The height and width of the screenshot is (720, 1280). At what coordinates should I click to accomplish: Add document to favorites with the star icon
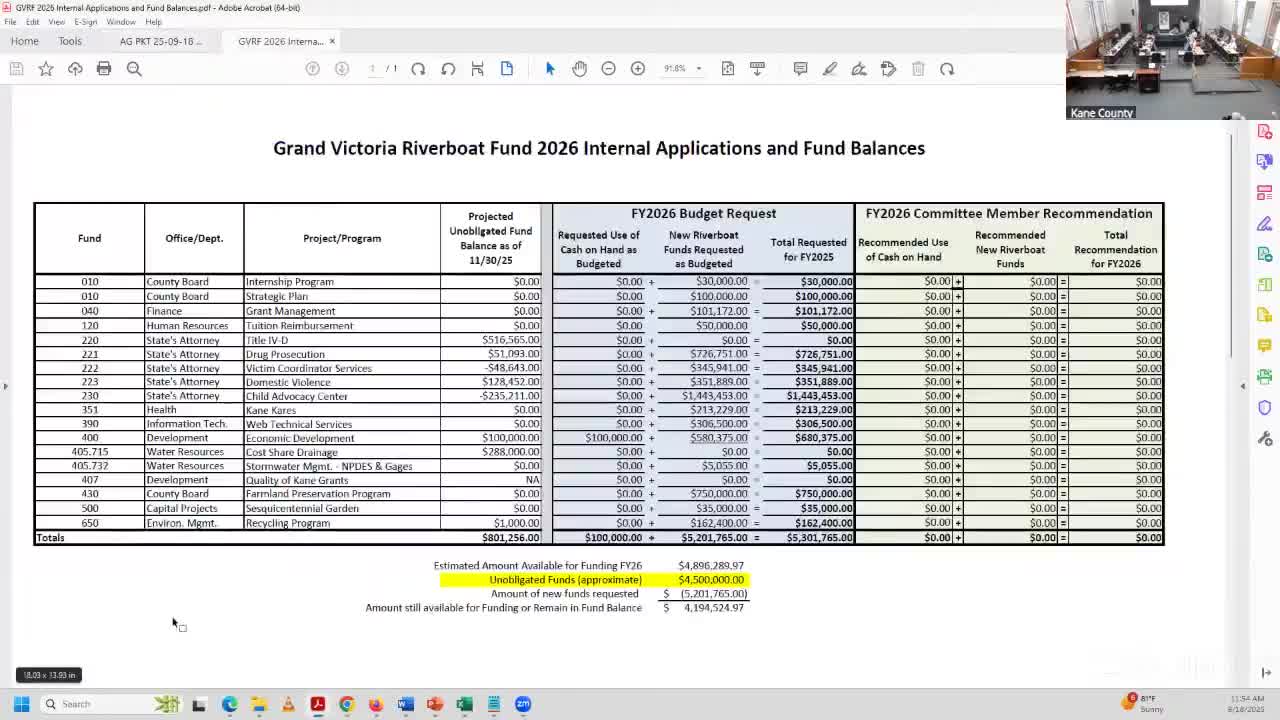46,68
